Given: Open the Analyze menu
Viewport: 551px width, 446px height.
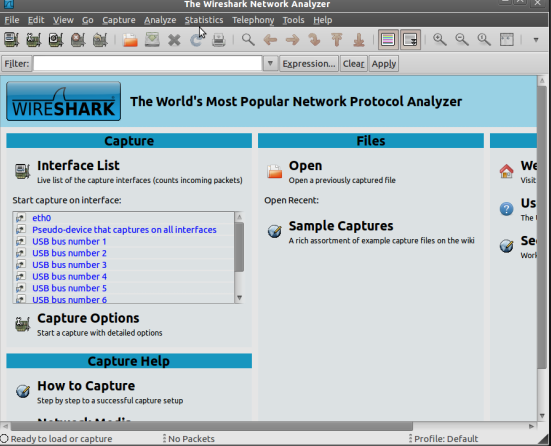Looking at the screenshot, I should (x=160, y=20).
